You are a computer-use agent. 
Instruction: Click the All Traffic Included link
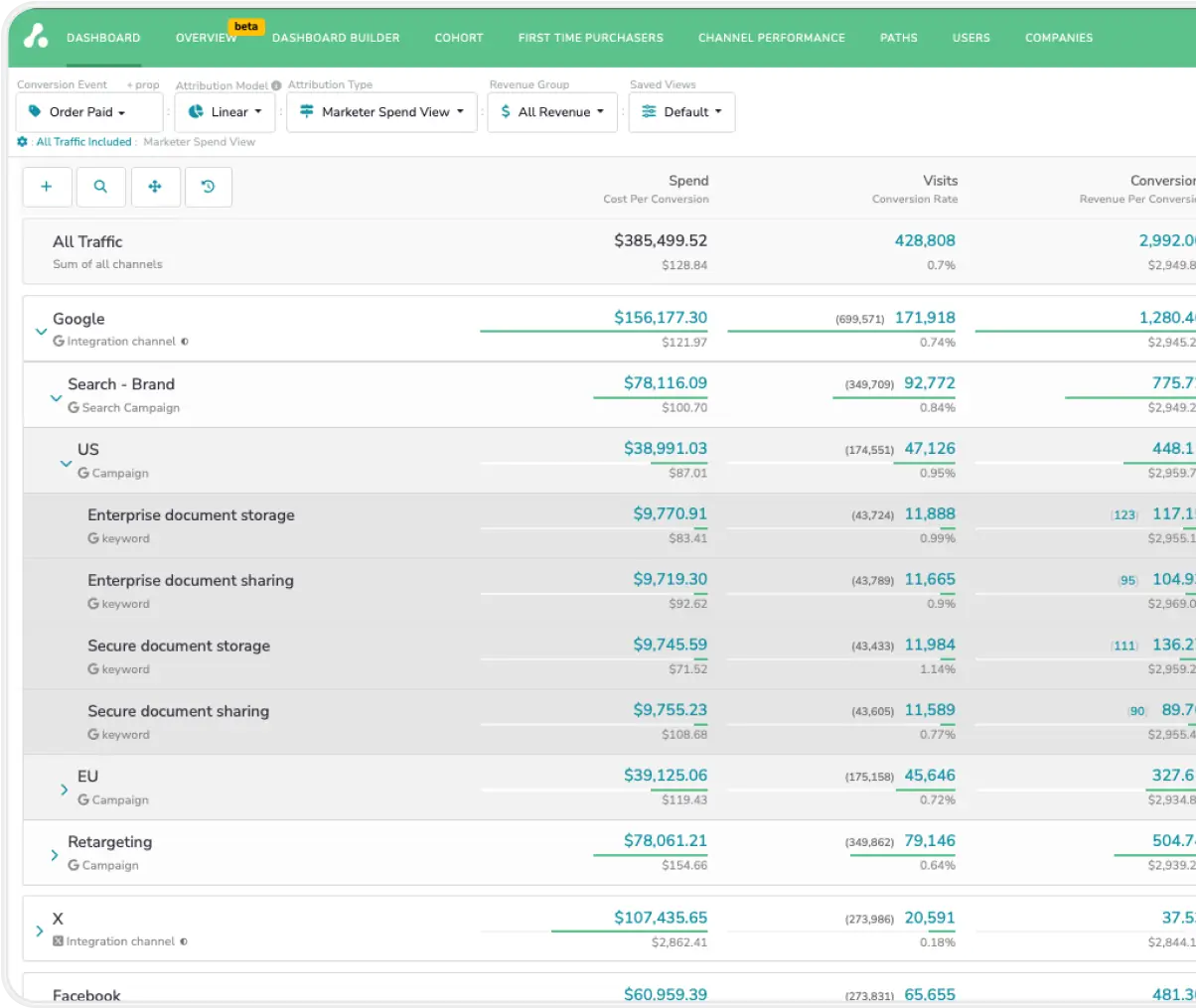pos(83,142)
